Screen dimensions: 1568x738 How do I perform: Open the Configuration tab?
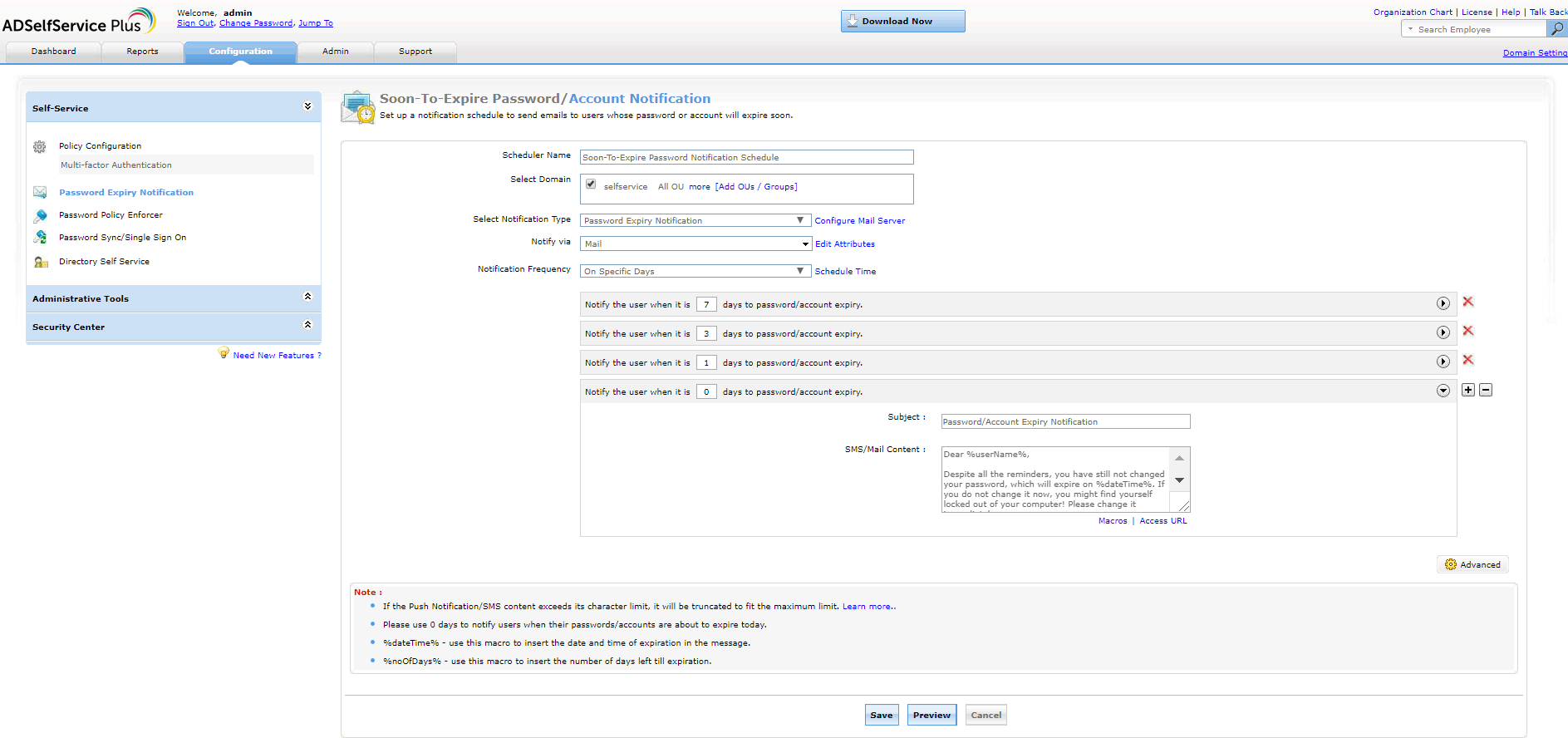point(240,52)
